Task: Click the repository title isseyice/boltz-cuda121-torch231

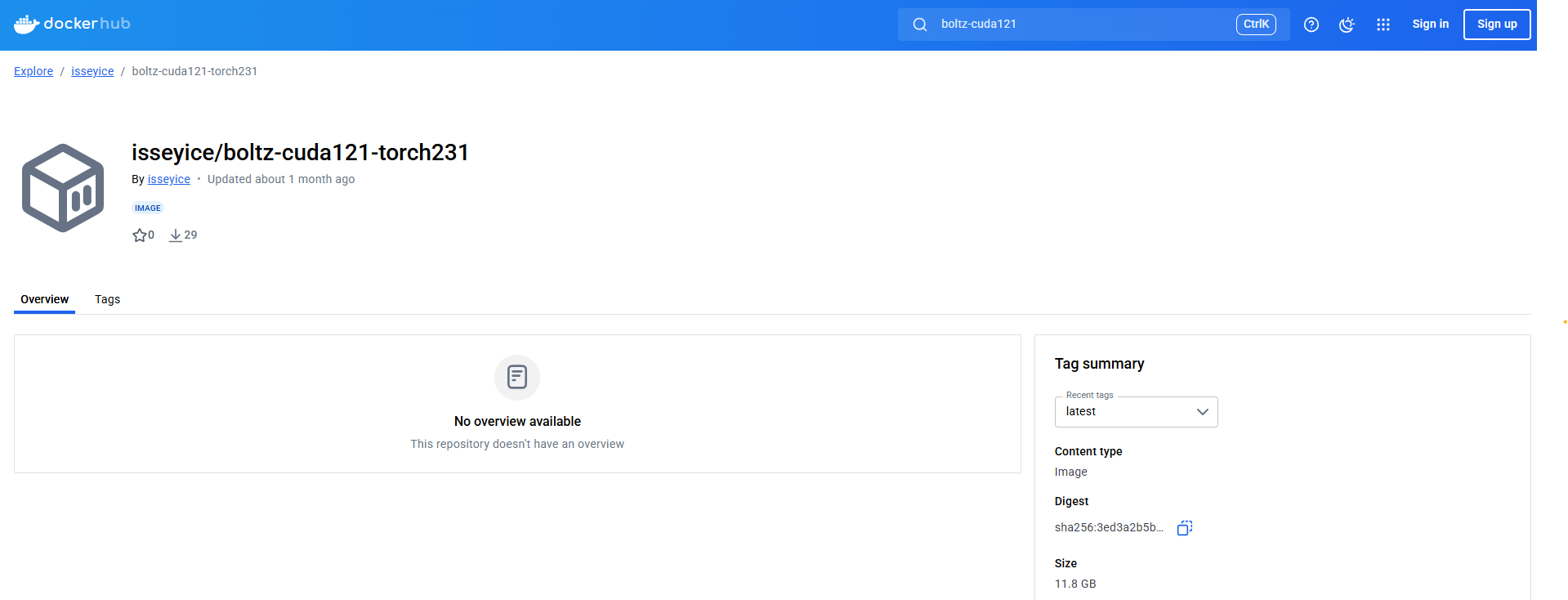Action: tap(301, 153)
